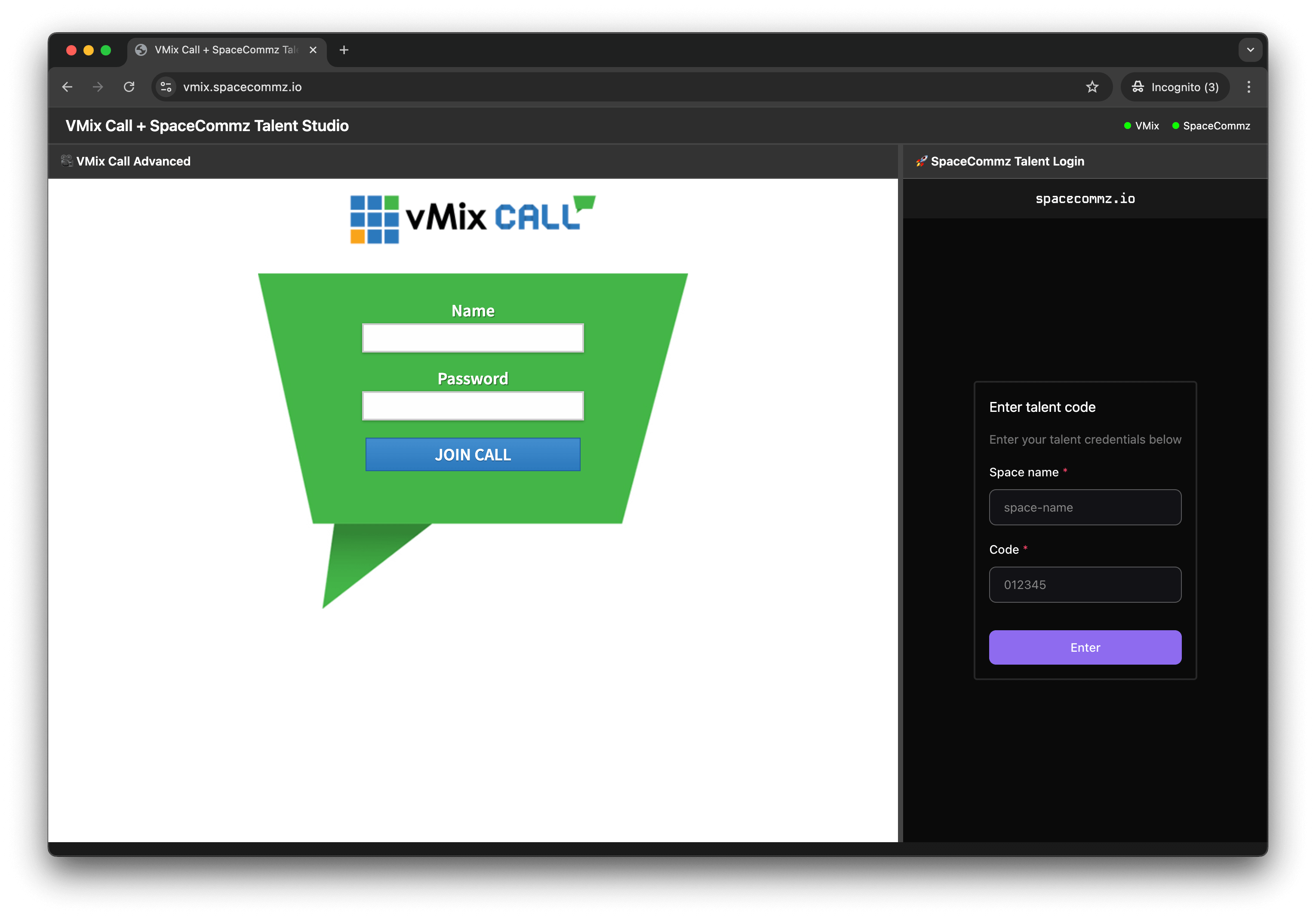Click the 'Name' label on green form

[x=473, y=311]
